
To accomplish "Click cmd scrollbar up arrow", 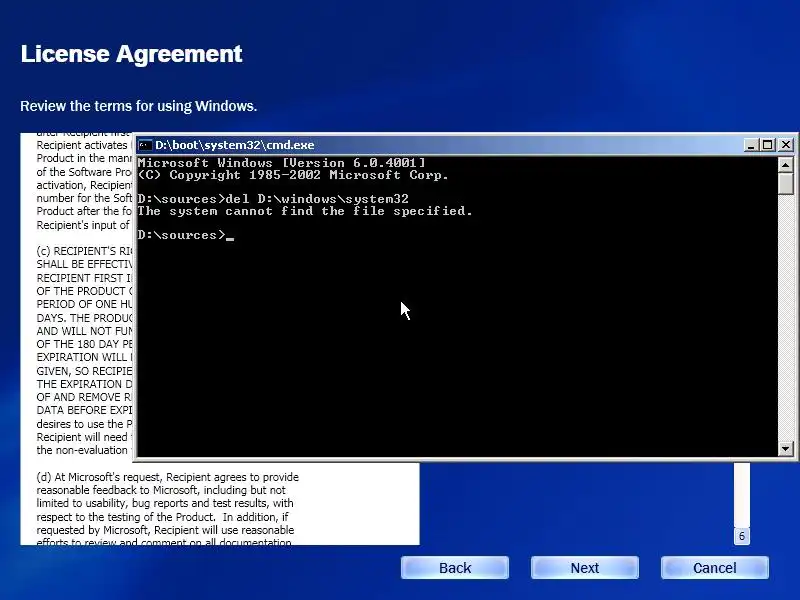I will click(x=785, y=164).
